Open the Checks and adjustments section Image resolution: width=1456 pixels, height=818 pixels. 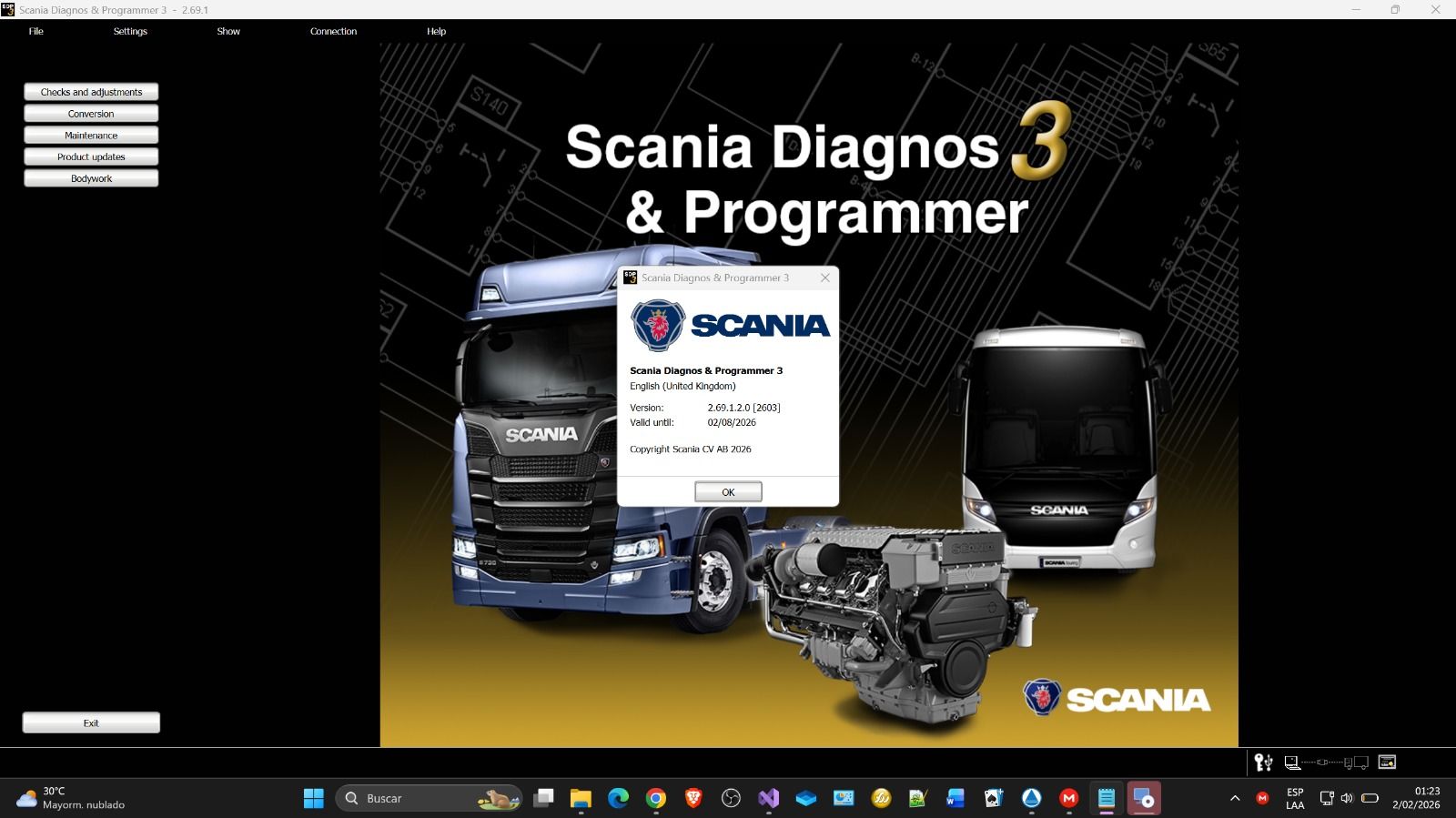[x=91, y=92]
